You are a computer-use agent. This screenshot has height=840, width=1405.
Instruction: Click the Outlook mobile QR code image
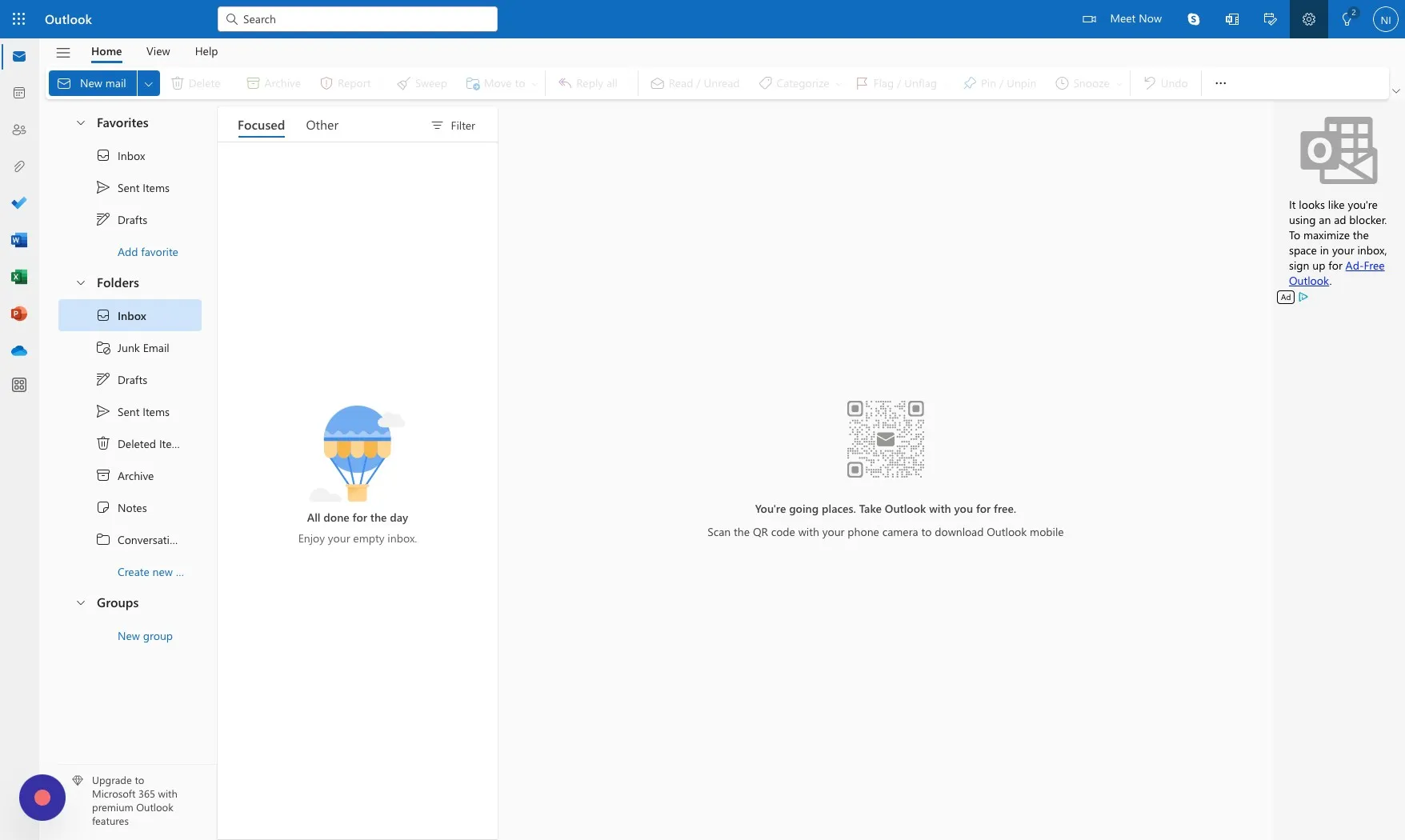tap(886, 439)
